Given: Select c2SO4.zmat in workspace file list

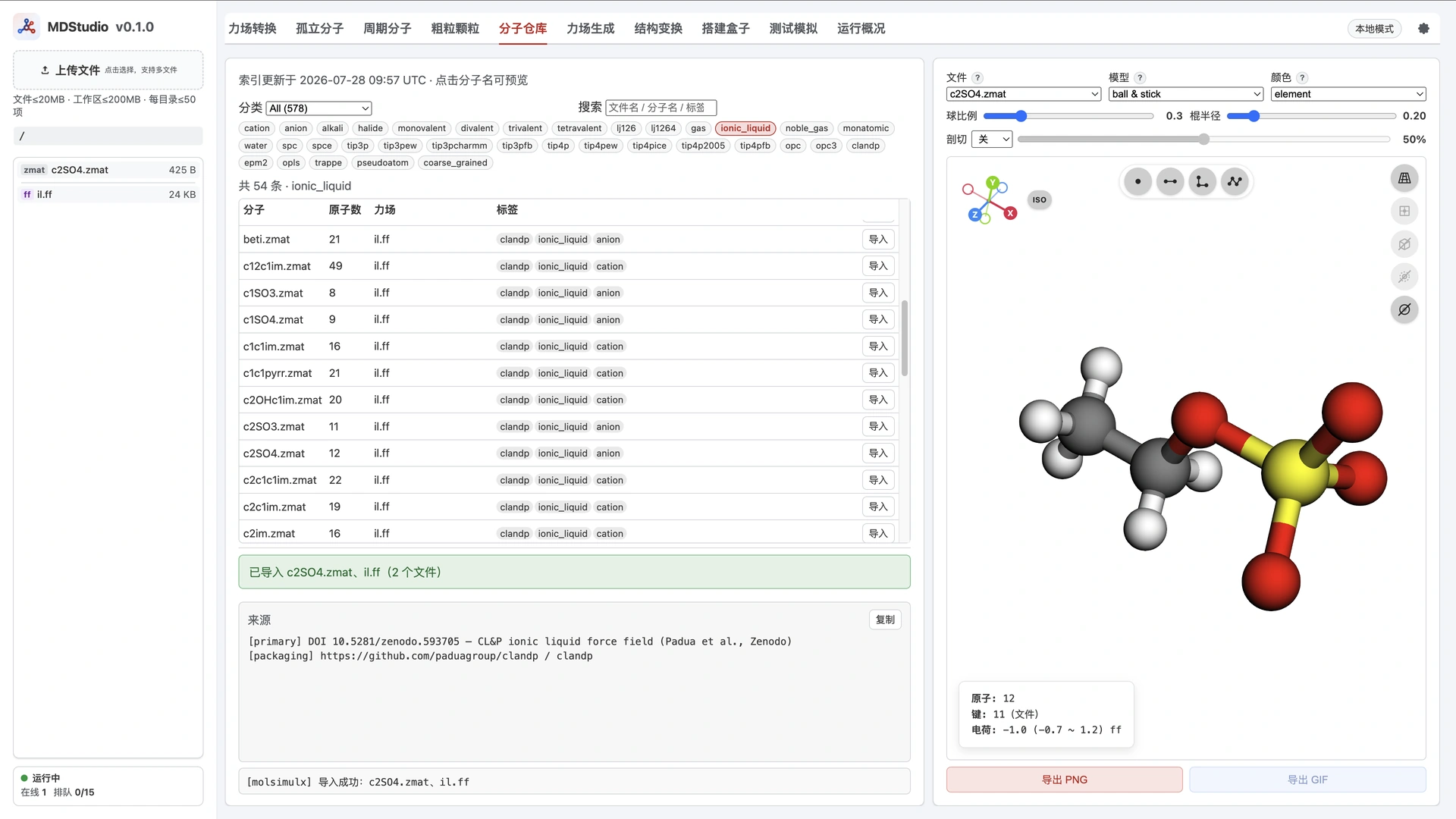Looking at the screenshot, I should pyautogui.click(x=108, y=170).
